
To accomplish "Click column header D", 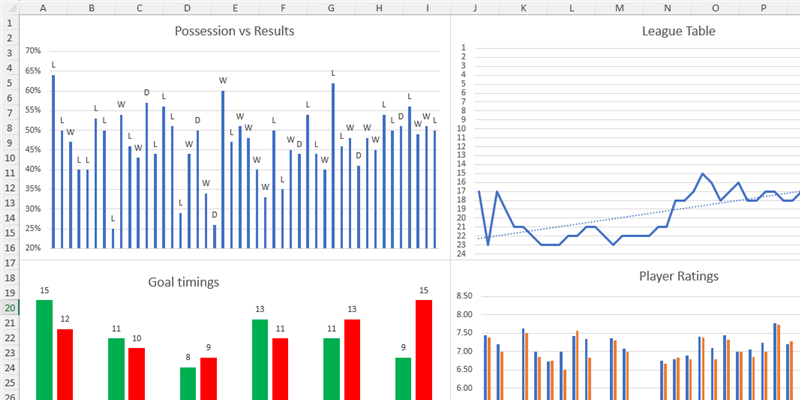I will [187, 8].
